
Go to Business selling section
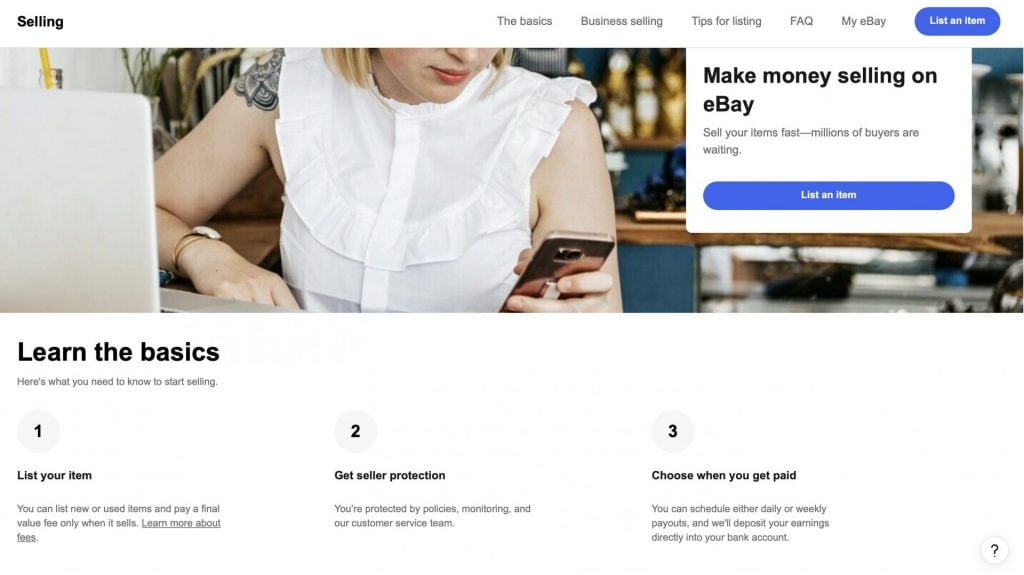click(x=622, y=21)
